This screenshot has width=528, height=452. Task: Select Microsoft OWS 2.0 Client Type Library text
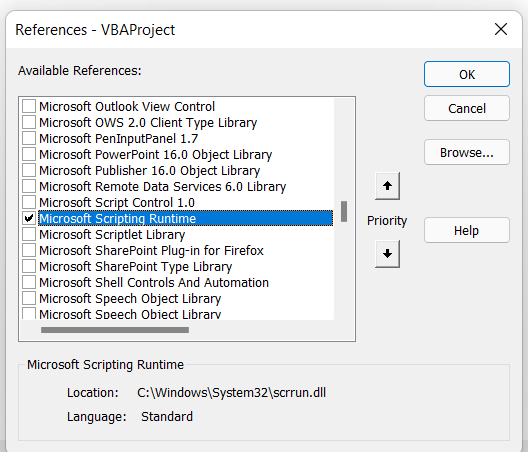(148, 123)
